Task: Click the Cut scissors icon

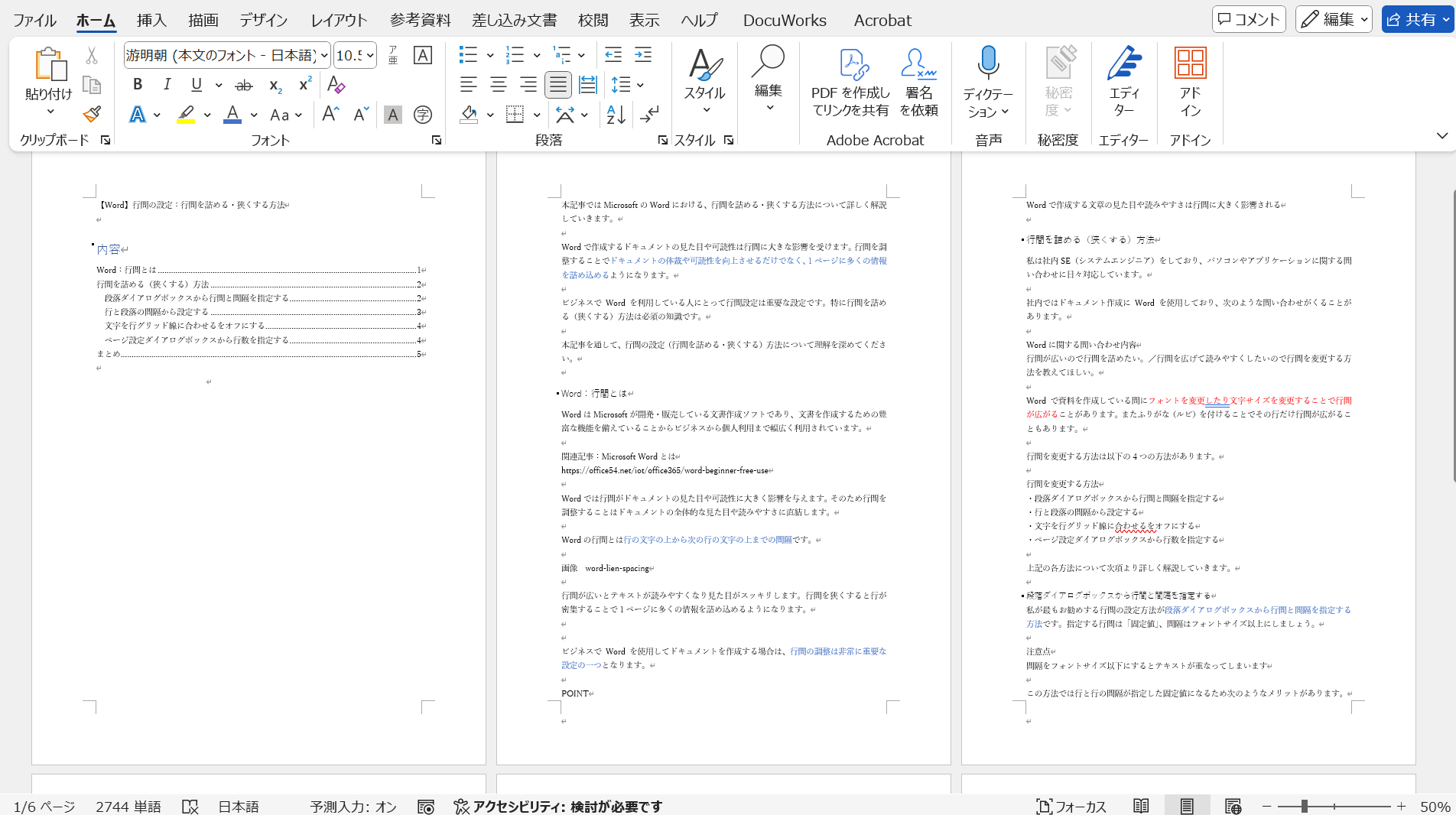Action: (x=92, y=56)
